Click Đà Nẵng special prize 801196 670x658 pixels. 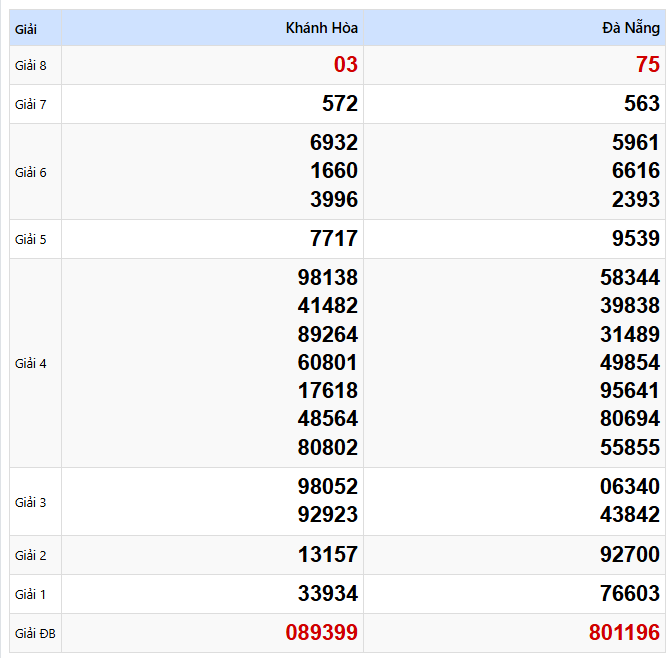[624, 632]
